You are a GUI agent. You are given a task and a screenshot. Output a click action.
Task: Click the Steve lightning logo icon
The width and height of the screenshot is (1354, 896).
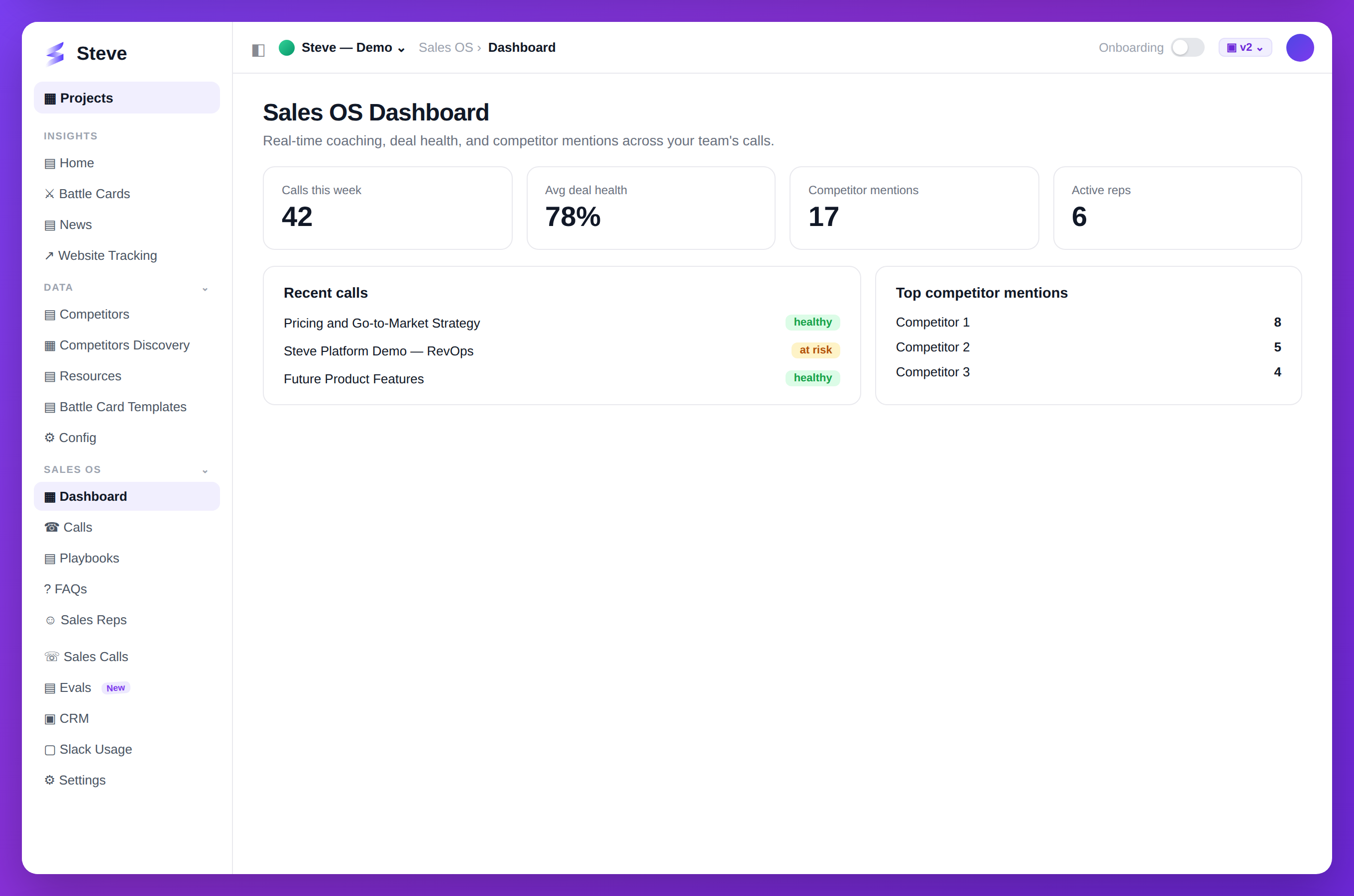pyautogui.click(x=55, y=53)
